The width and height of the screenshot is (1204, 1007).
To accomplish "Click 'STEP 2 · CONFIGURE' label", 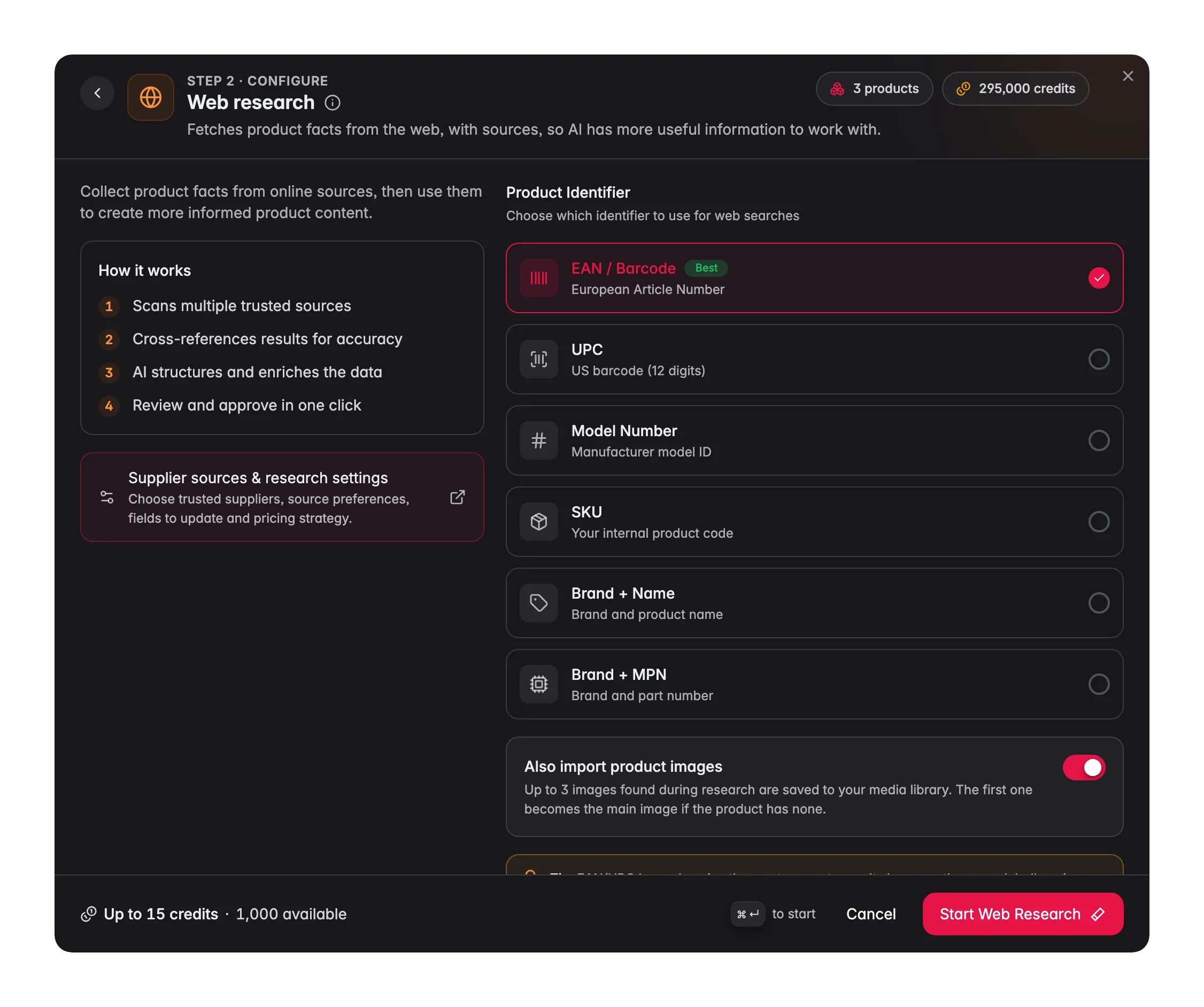I will (257, 81).
